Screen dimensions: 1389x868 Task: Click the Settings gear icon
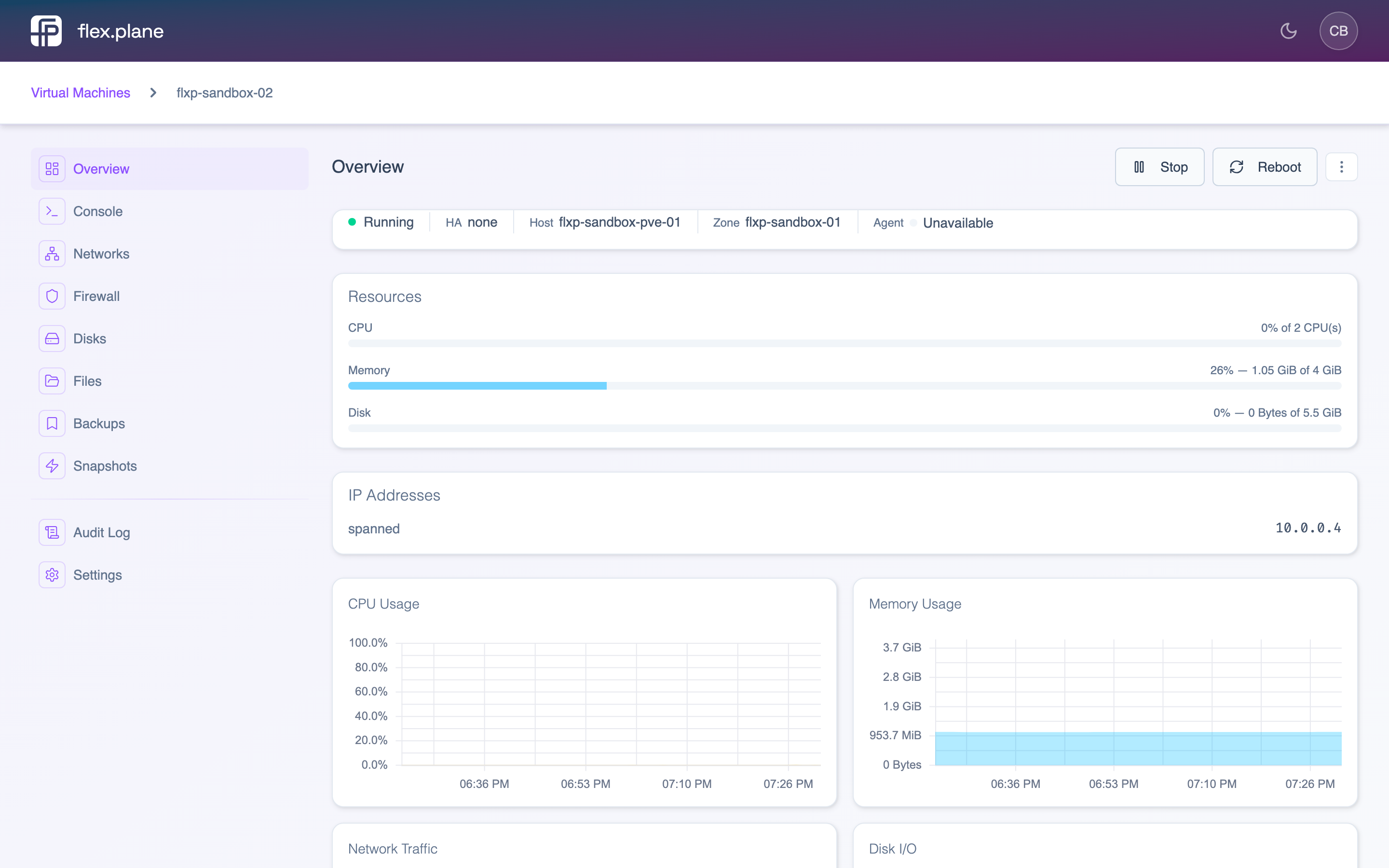52,575
